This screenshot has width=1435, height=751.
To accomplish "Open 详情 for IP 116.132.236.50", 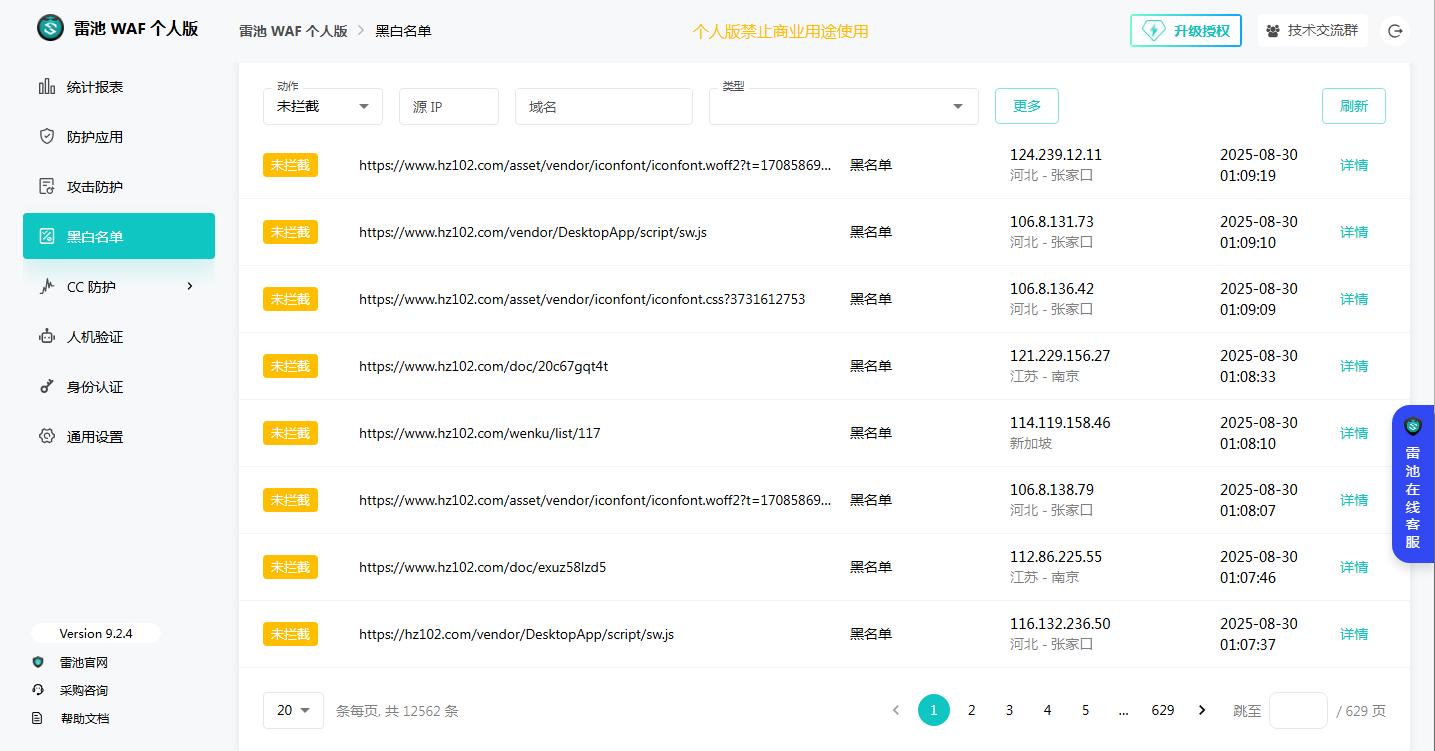I will pyautogui.click(x=1354, y=634).
